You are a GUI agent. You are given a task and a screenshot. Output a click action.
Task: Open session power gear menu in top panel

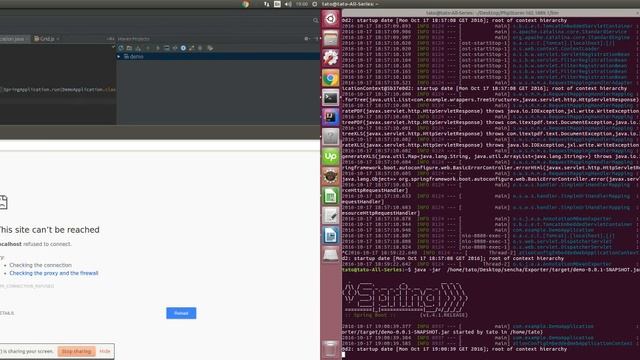point(315,4)
